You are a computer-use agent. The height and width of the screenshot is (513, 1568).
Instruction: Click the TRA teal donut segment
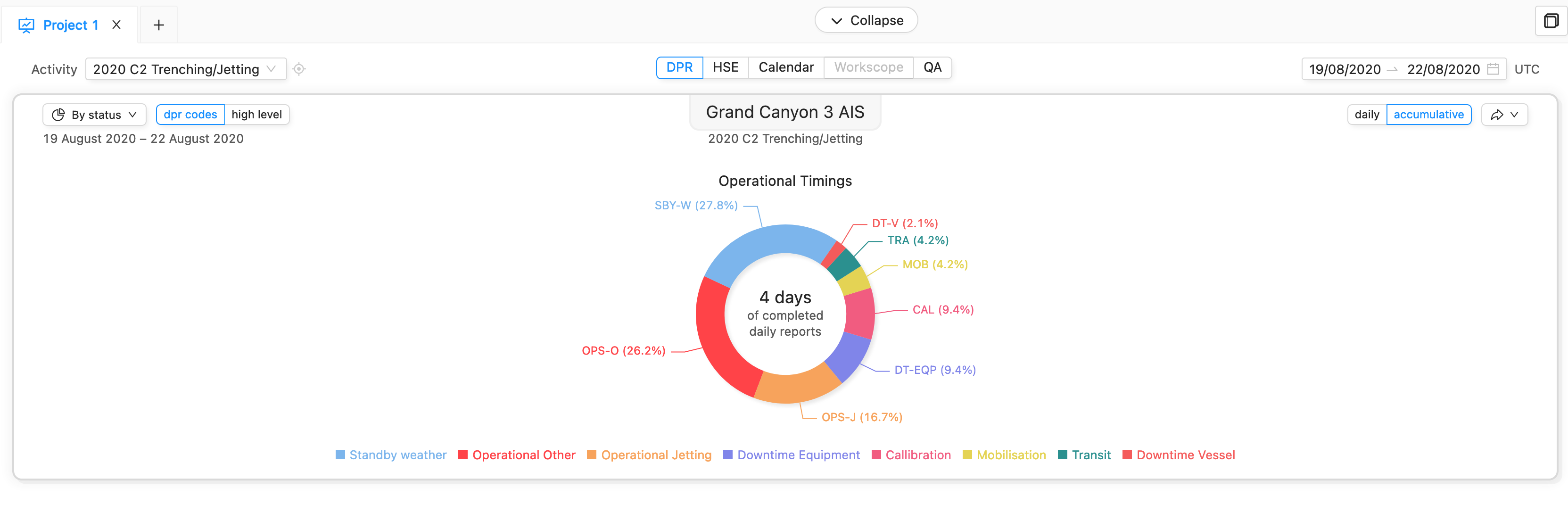point(844,264)
